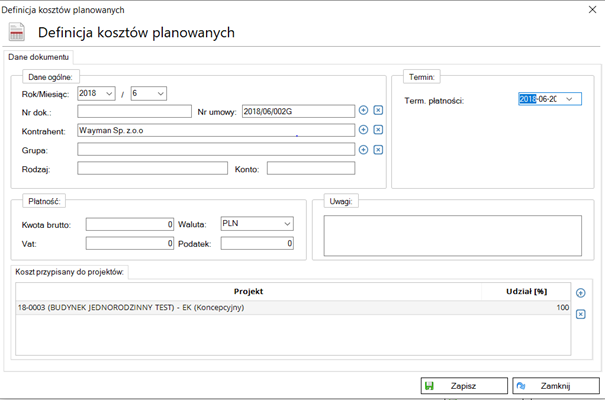Screen dimensions: 605x400
Task: Focus the empty Grupa input field
Action: pos(216,149)
